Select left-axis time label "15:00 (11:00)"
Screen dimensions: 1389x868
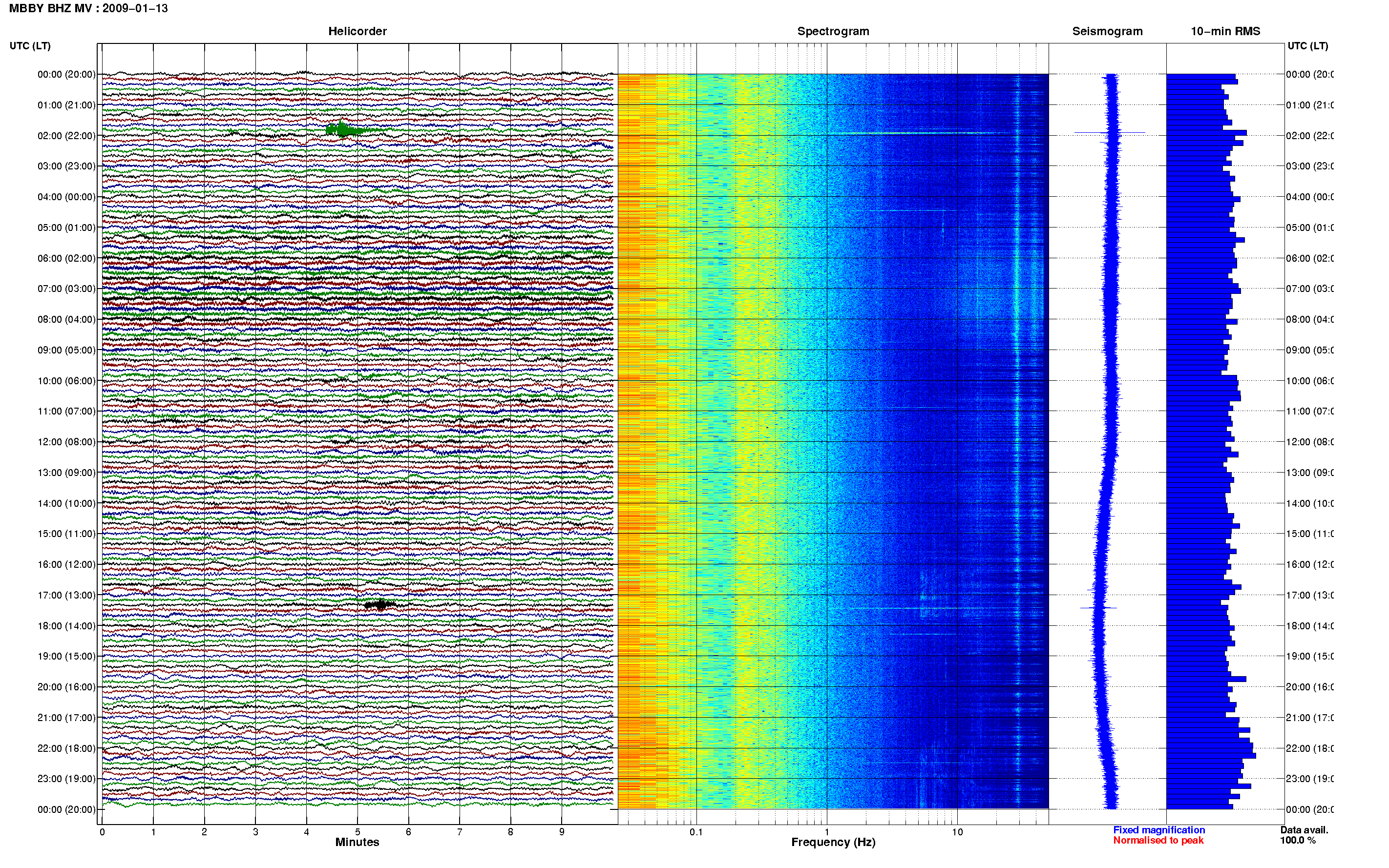[x=66, y=534]
